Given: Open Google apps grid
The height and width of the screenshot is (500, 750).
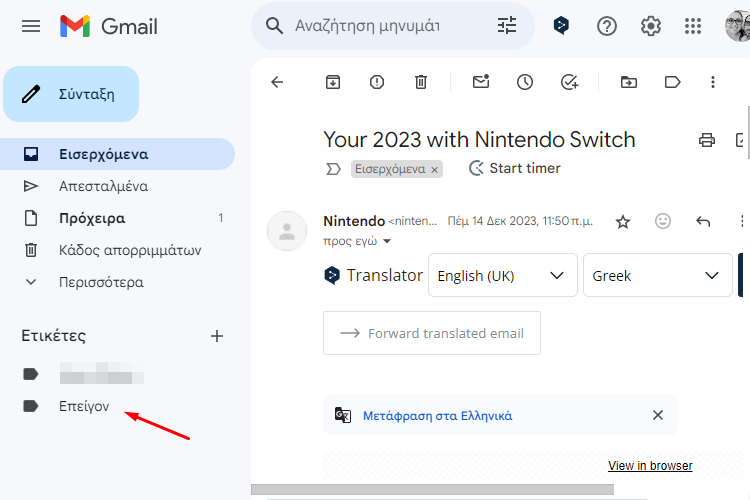Looking at the screenshot, I should [693, 26].
